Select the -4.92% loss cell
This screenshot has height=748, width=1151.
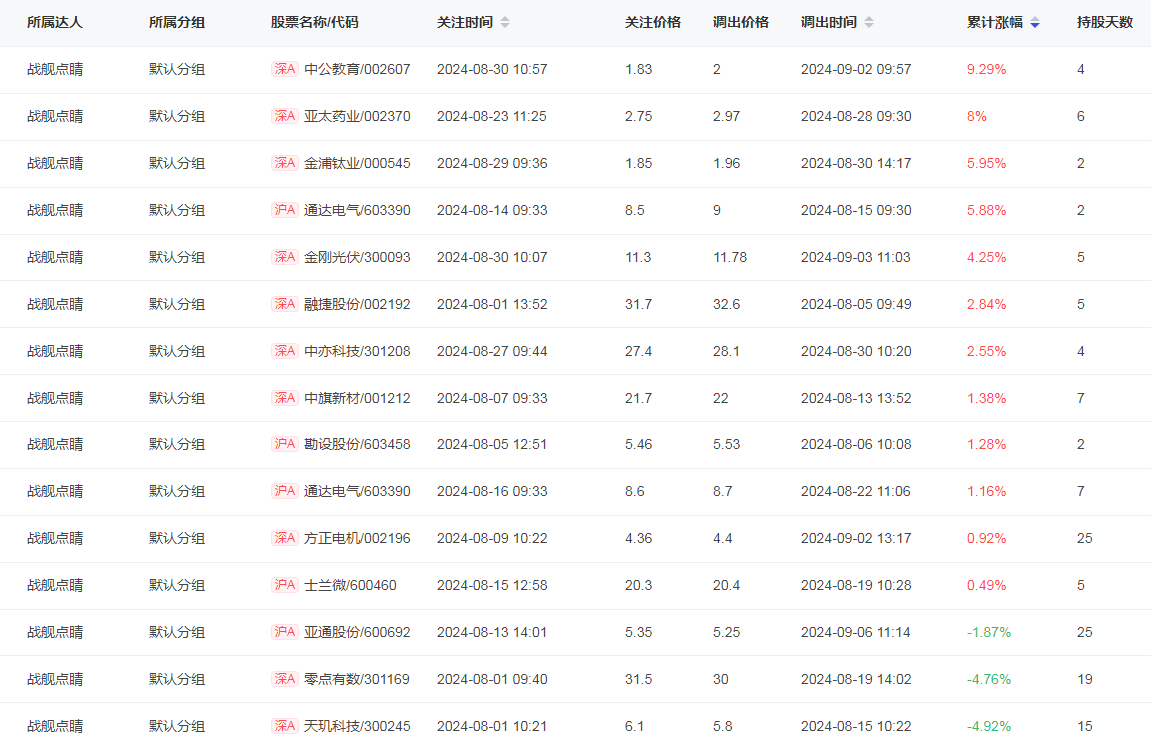pyautogui.click(x=989, y=726)
